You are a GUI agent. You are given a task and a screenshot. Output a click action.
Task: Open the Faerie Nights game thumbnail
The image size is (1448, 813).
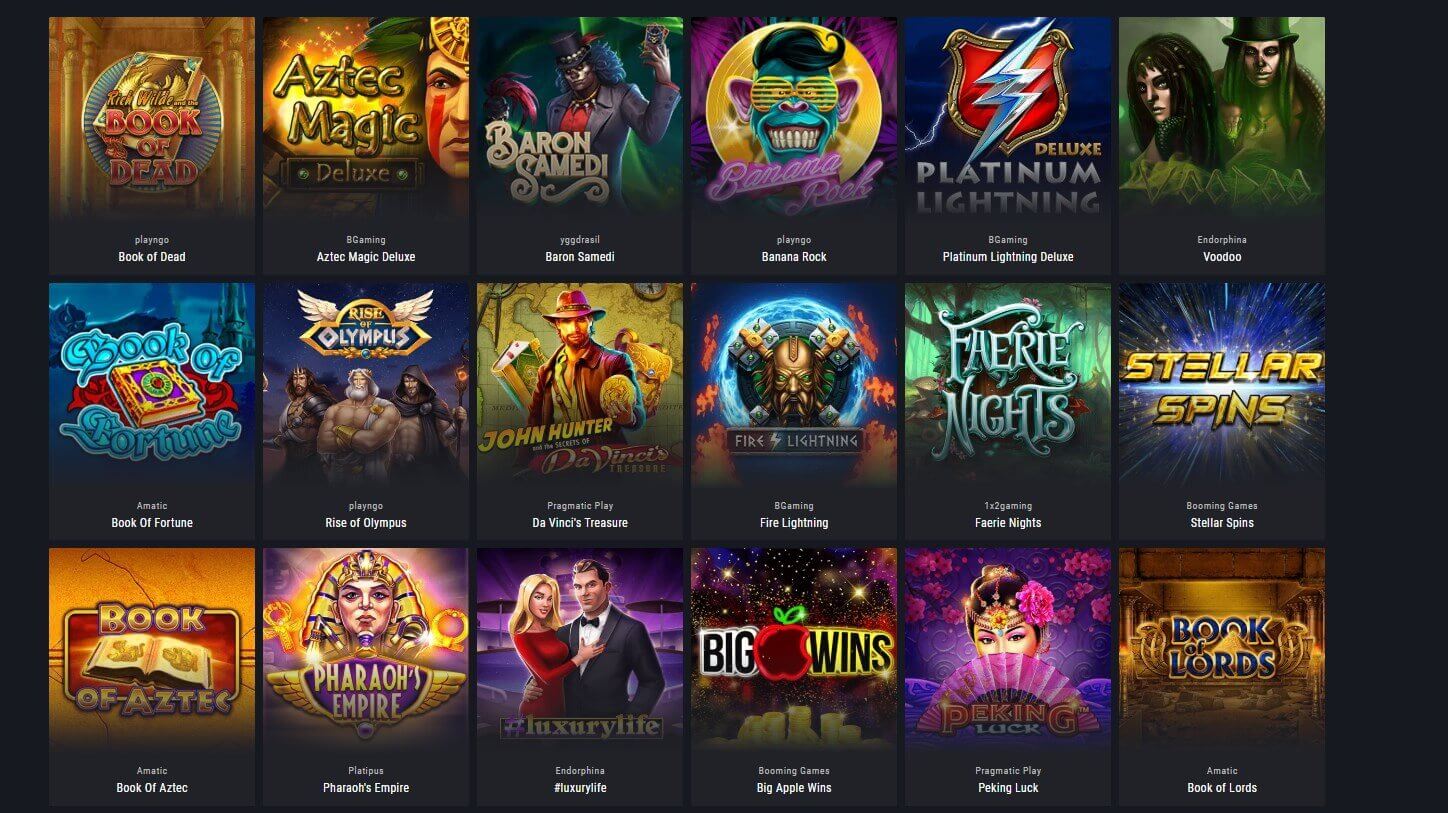pyautogui.click(x=1008, y=385)
